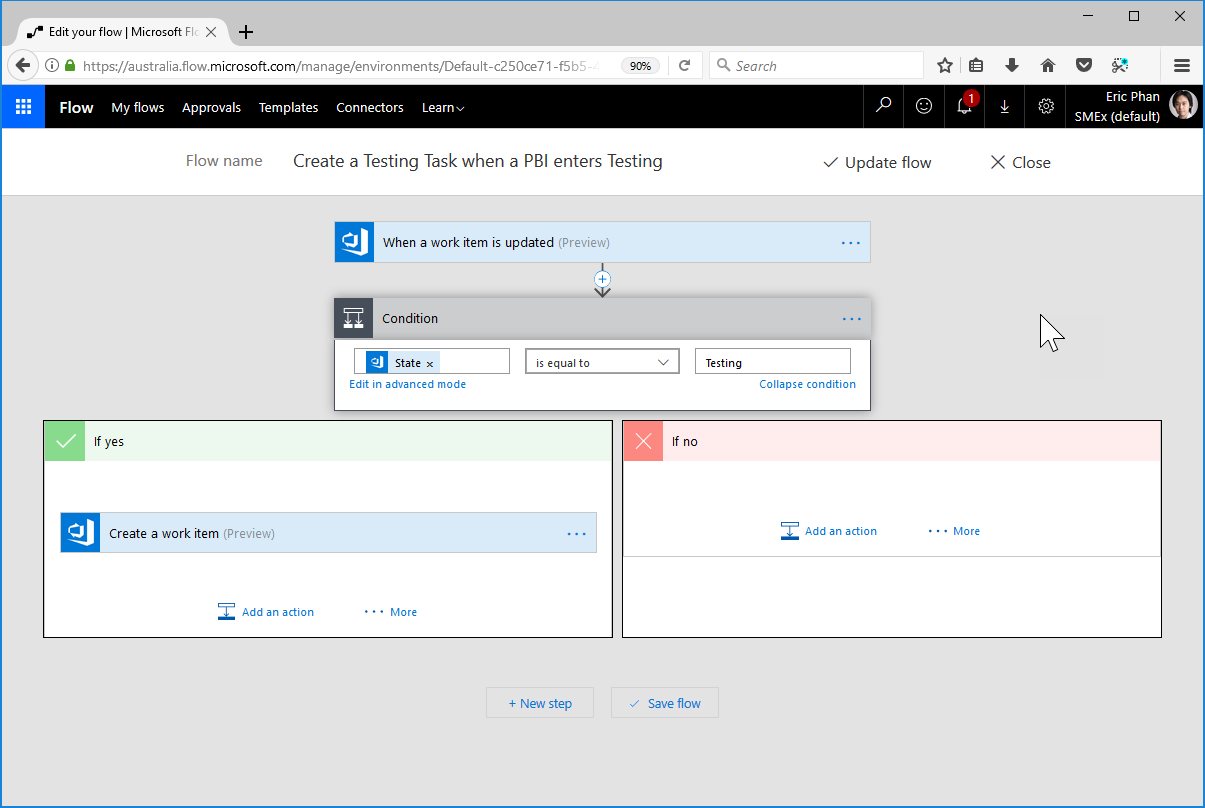Open My flows
The image size is (1205, 808).
click(138, 107)
